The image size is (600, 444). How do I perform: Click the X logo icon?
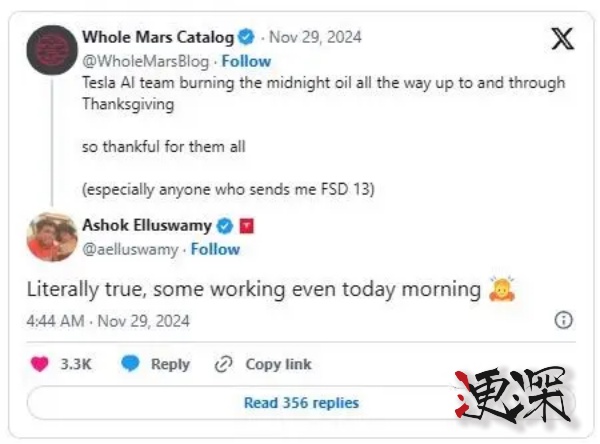point(563,38)
